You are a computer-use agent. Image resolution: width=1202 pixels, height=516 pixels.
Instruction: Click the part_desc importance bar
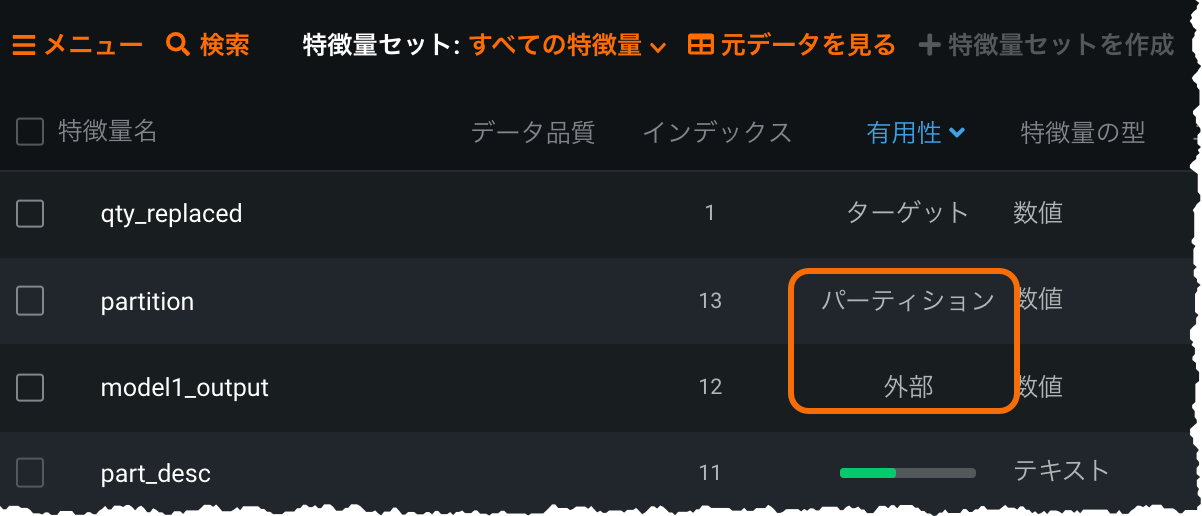(x=907, y=472)
